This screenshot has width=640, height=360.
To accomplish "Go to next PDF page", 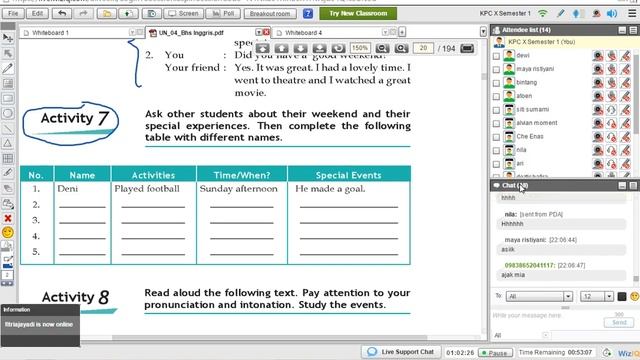I will pos(300,48).
